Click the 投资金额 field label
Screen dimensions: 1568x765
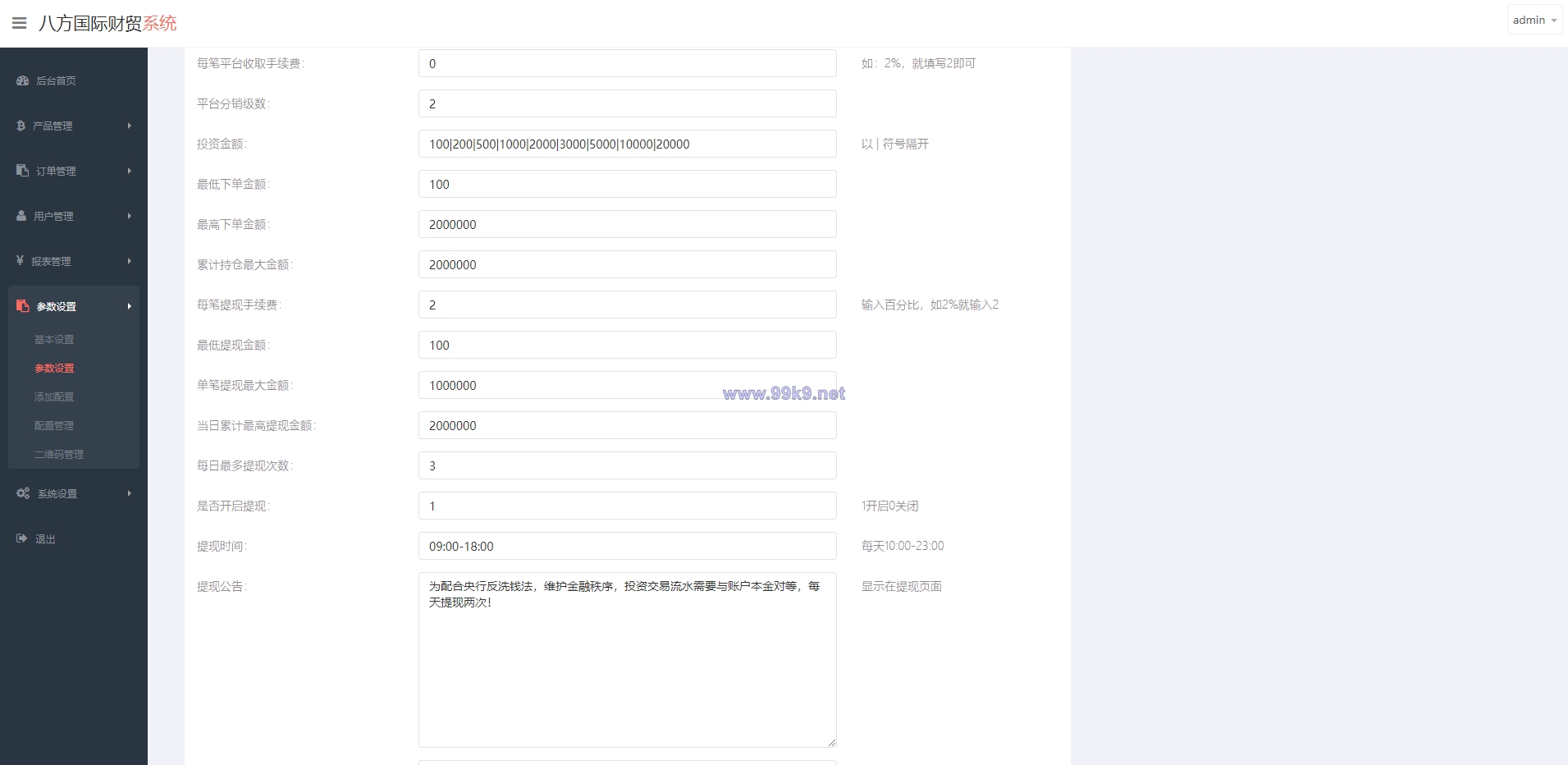click(x=222, y=144)
